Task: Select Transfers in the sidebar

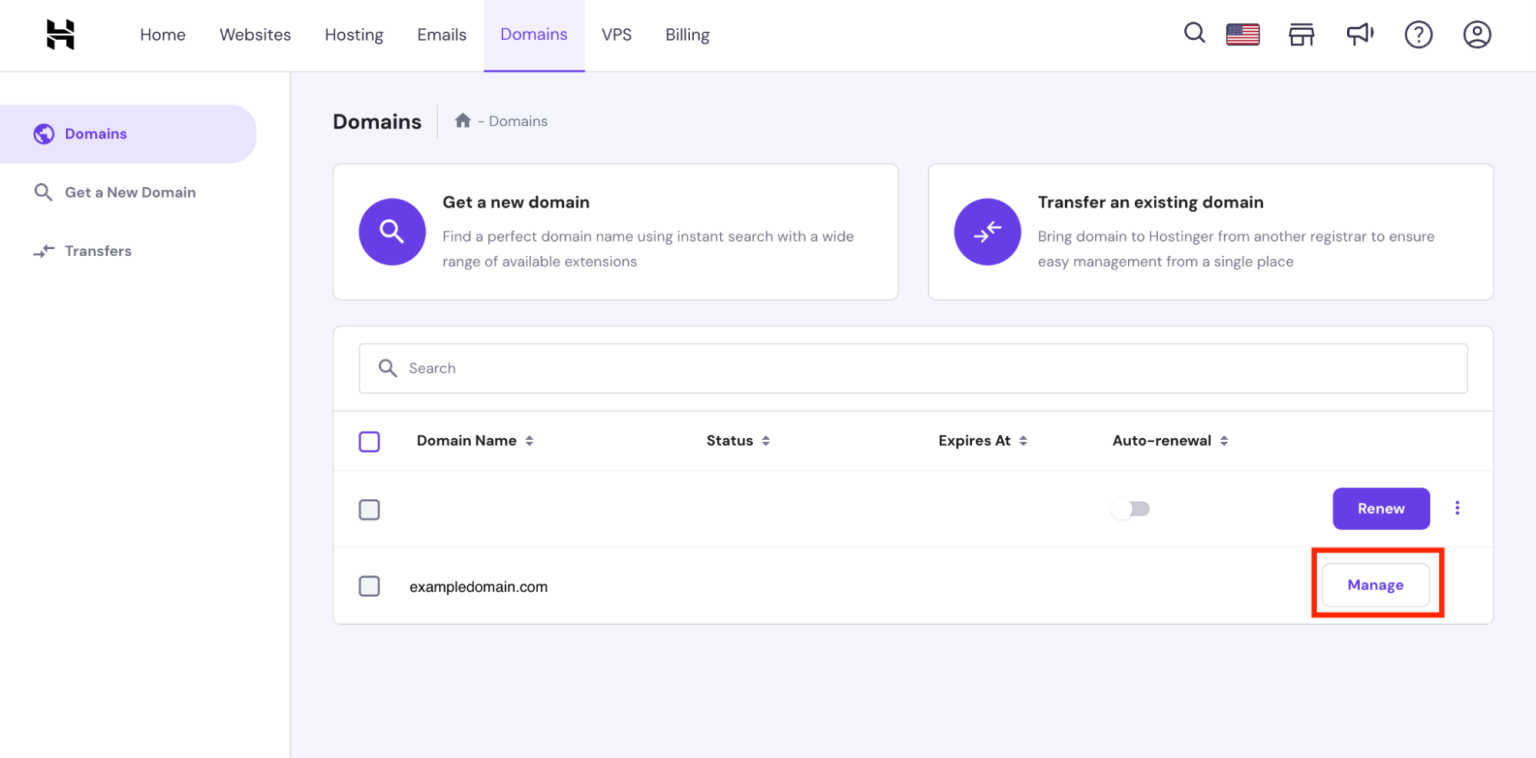Action: (96, 250)
